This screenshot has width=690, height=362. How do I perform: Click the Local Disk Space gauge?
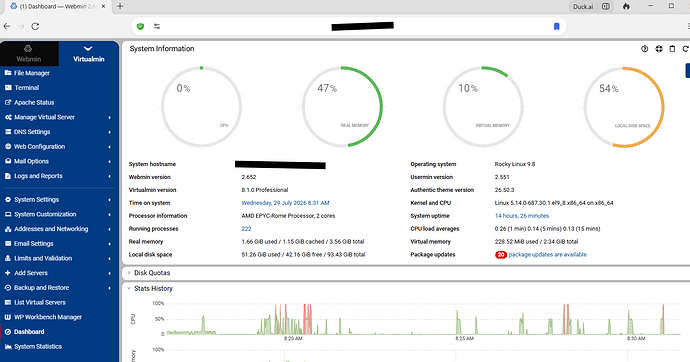tap(624, 107)
